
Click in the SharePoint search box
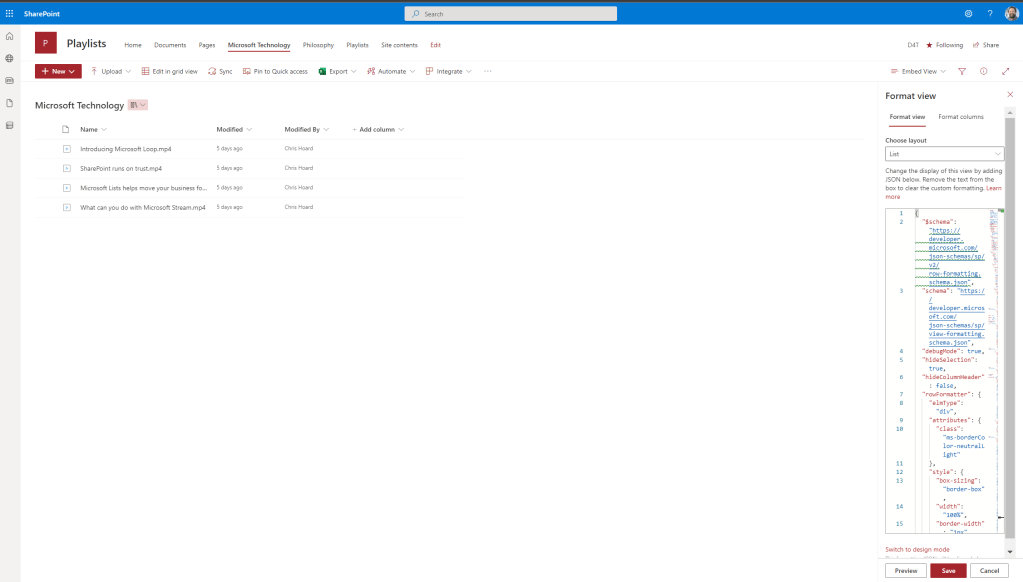coord(510,14)
